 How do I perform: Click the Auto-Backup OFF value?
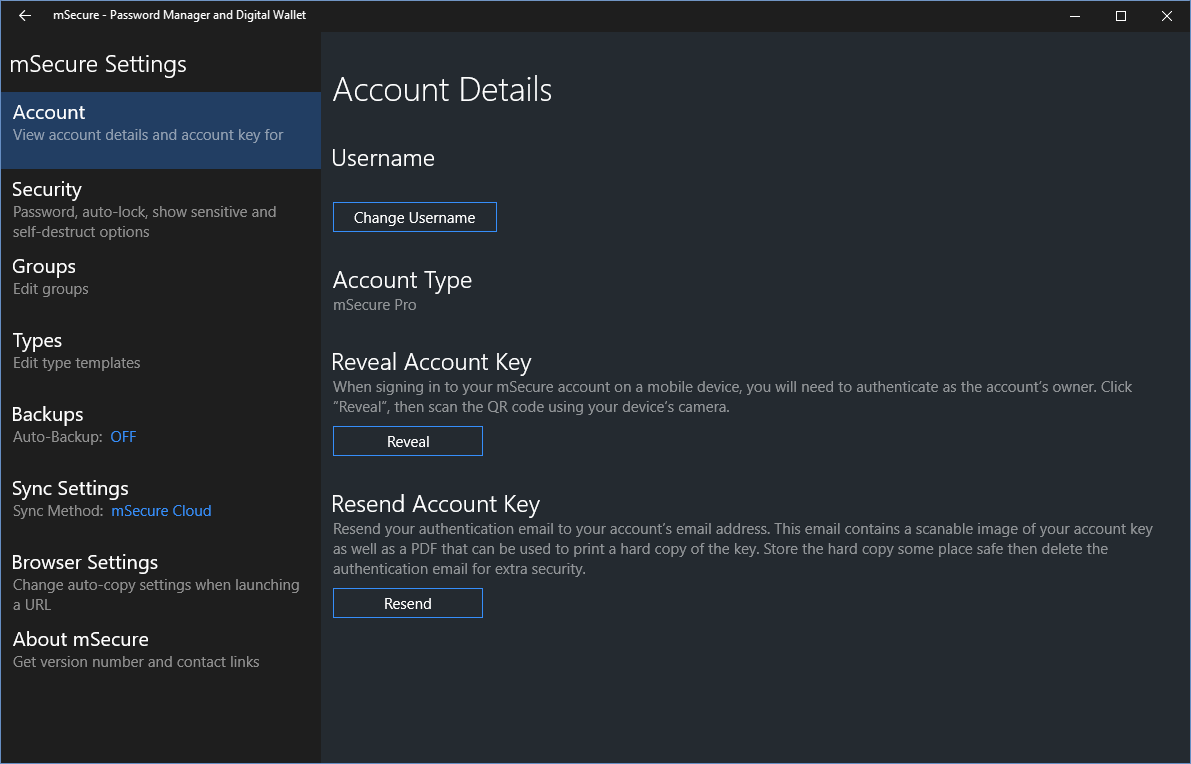coord(123,437)
